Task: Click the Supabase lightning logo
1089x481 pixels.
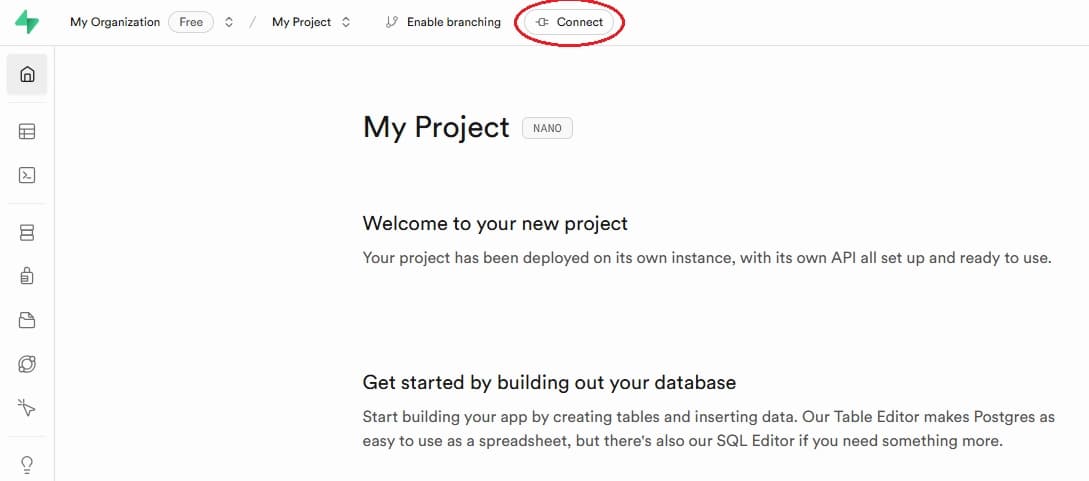Action: point(27,22)
